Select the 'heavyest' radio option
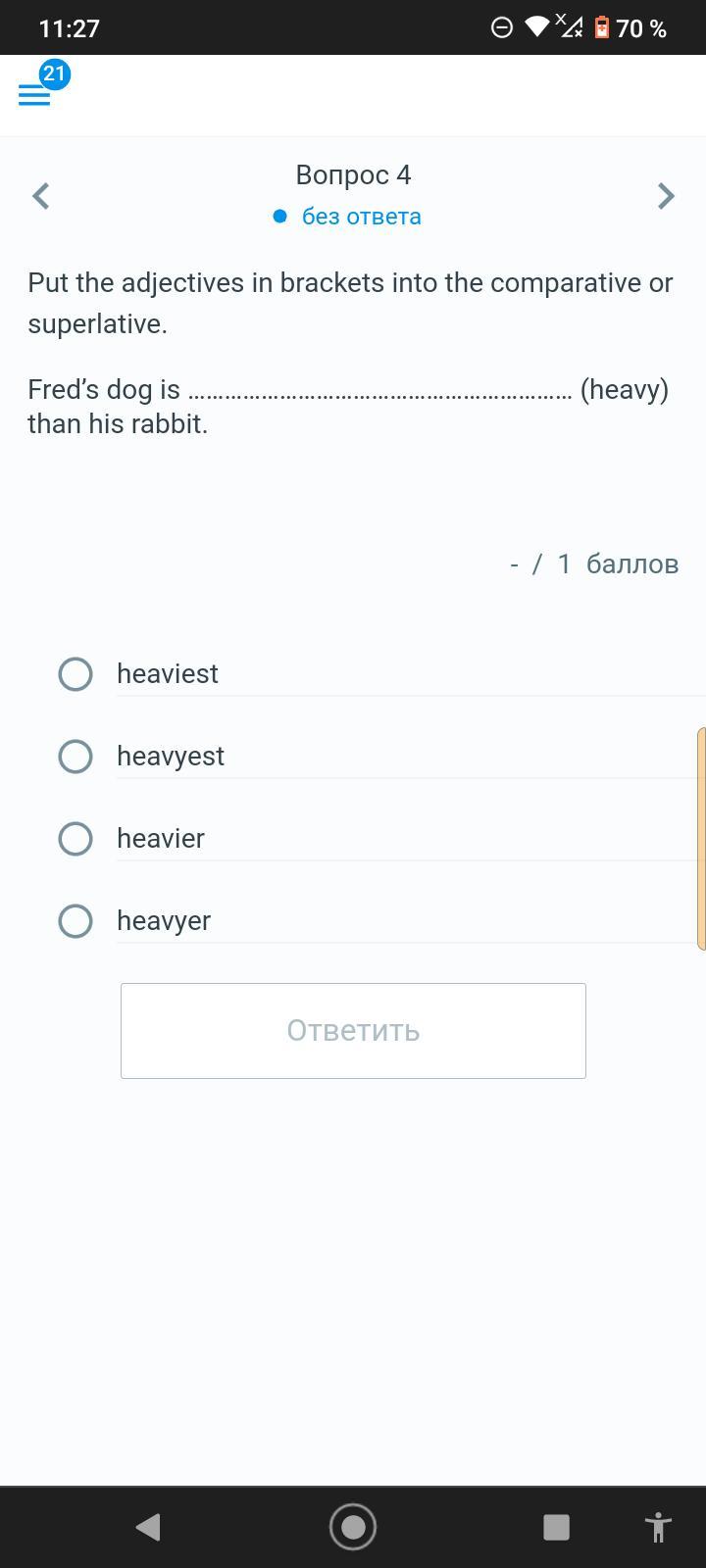The image size is (706, 1568). pos(76,757)
